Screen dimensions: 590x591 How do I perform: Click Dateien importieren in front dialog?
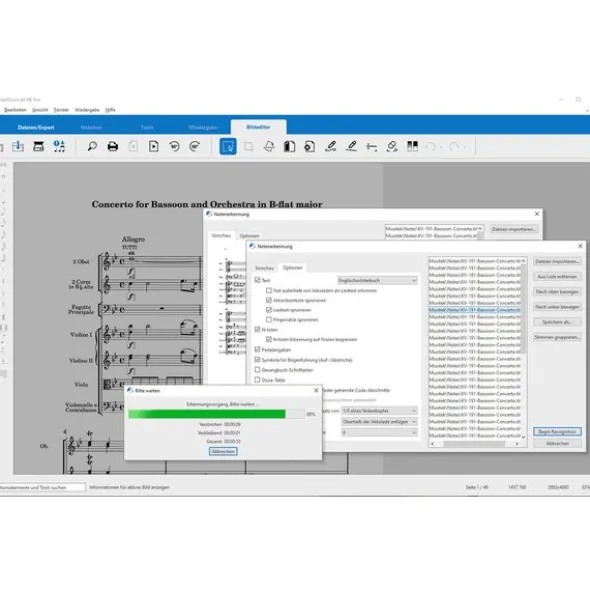click(557, 261)
